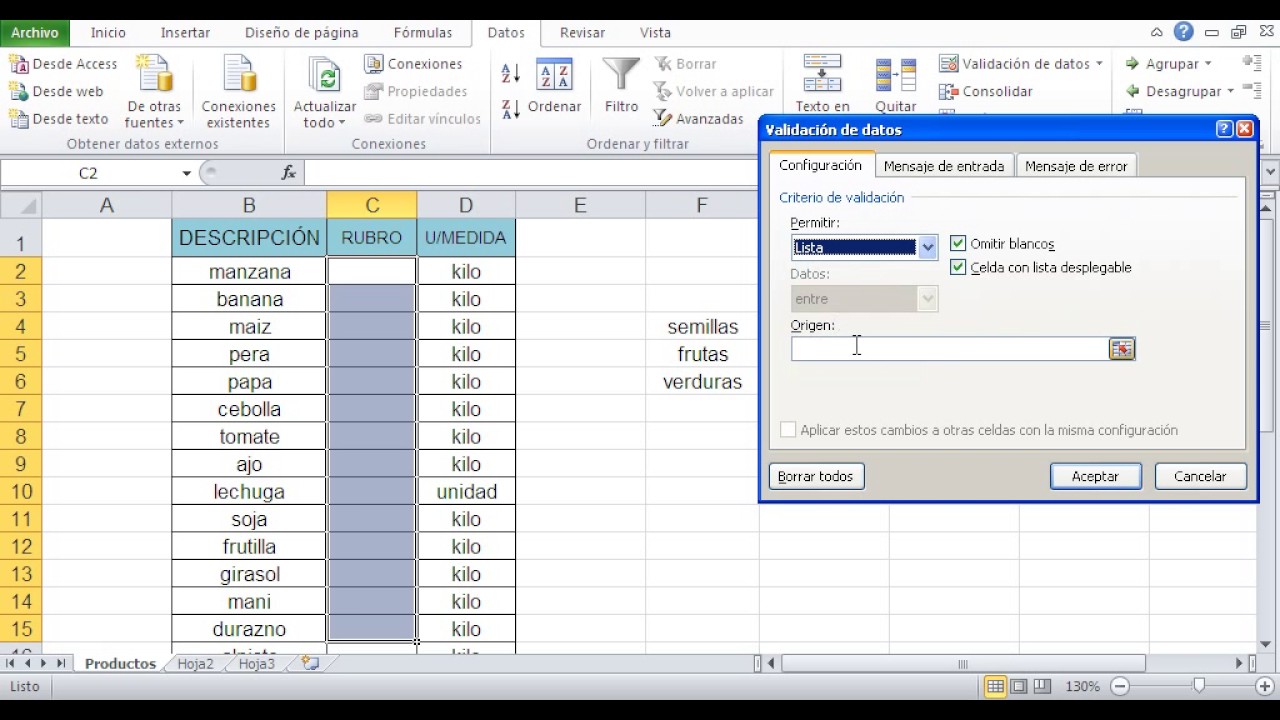
Task: Click the zoom in plus button
Action: (1266, 687)
